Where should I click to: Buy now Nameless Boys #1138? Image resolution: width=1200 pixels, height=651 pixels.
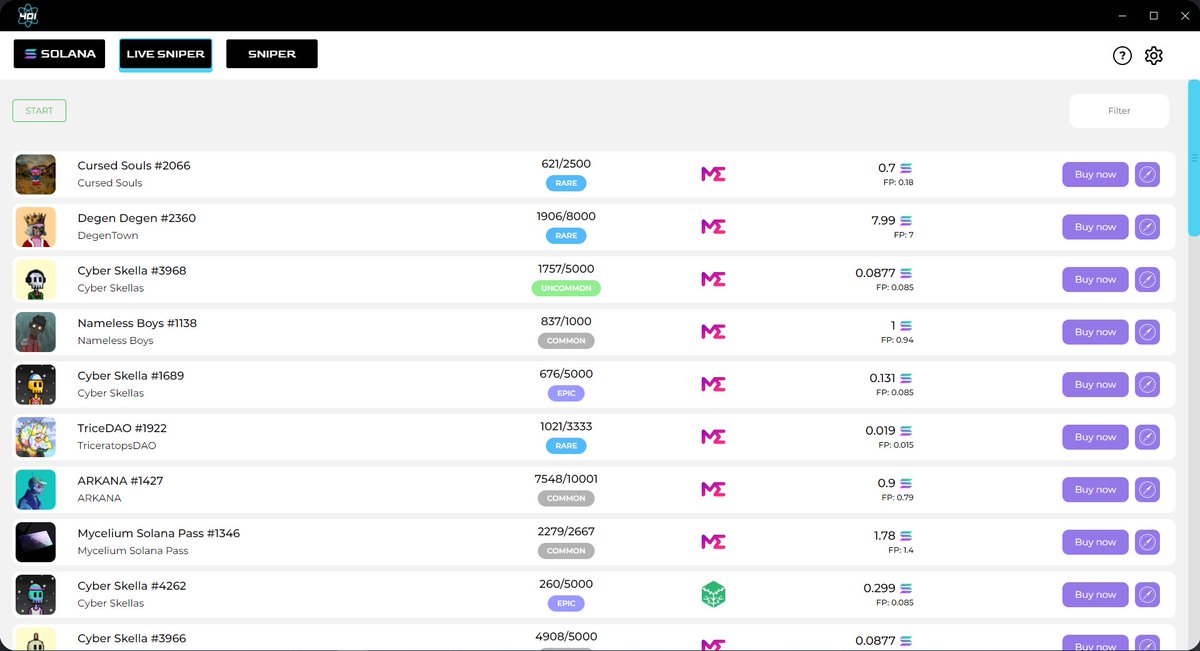tap(1095, 332)
